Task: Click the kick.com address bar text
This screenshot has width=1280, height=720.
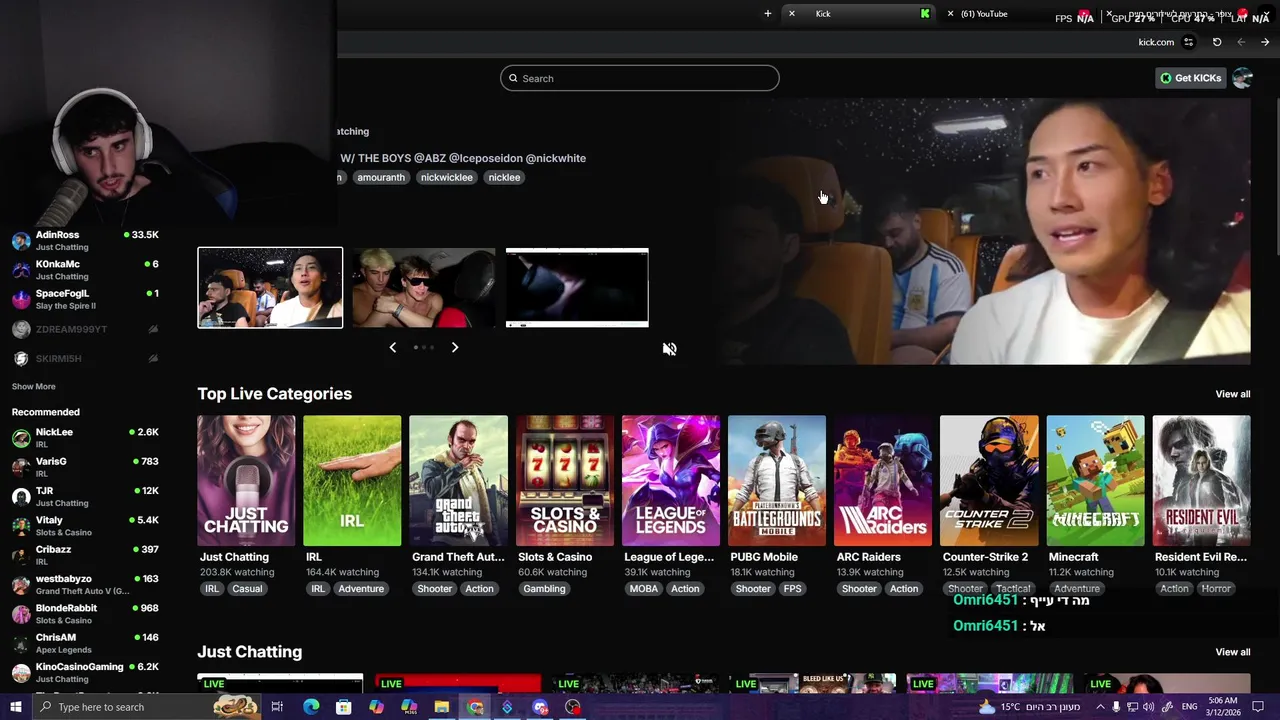Action: point(1156,42)
